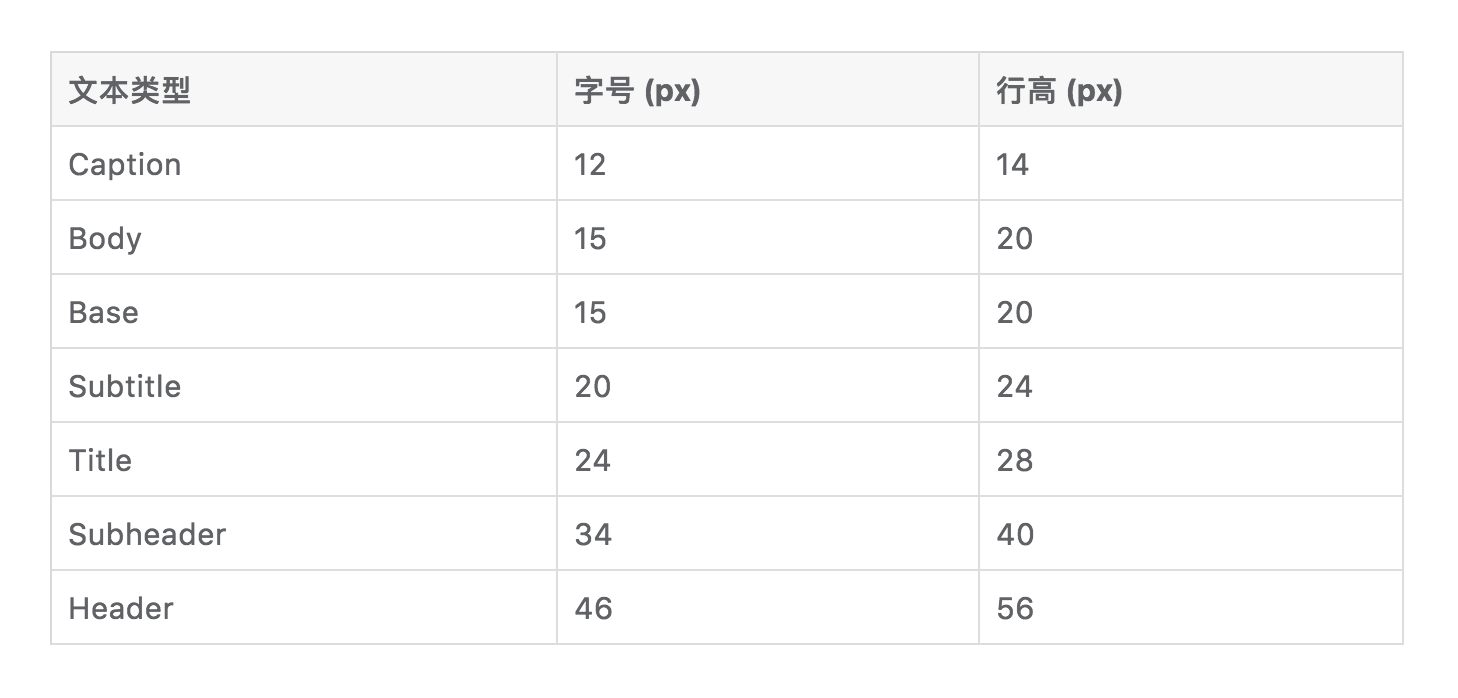Image resolution: width=1458 pixels, height=698 pixels.
Task: Click line height 20 in Base row
Action: (1015, 313)
